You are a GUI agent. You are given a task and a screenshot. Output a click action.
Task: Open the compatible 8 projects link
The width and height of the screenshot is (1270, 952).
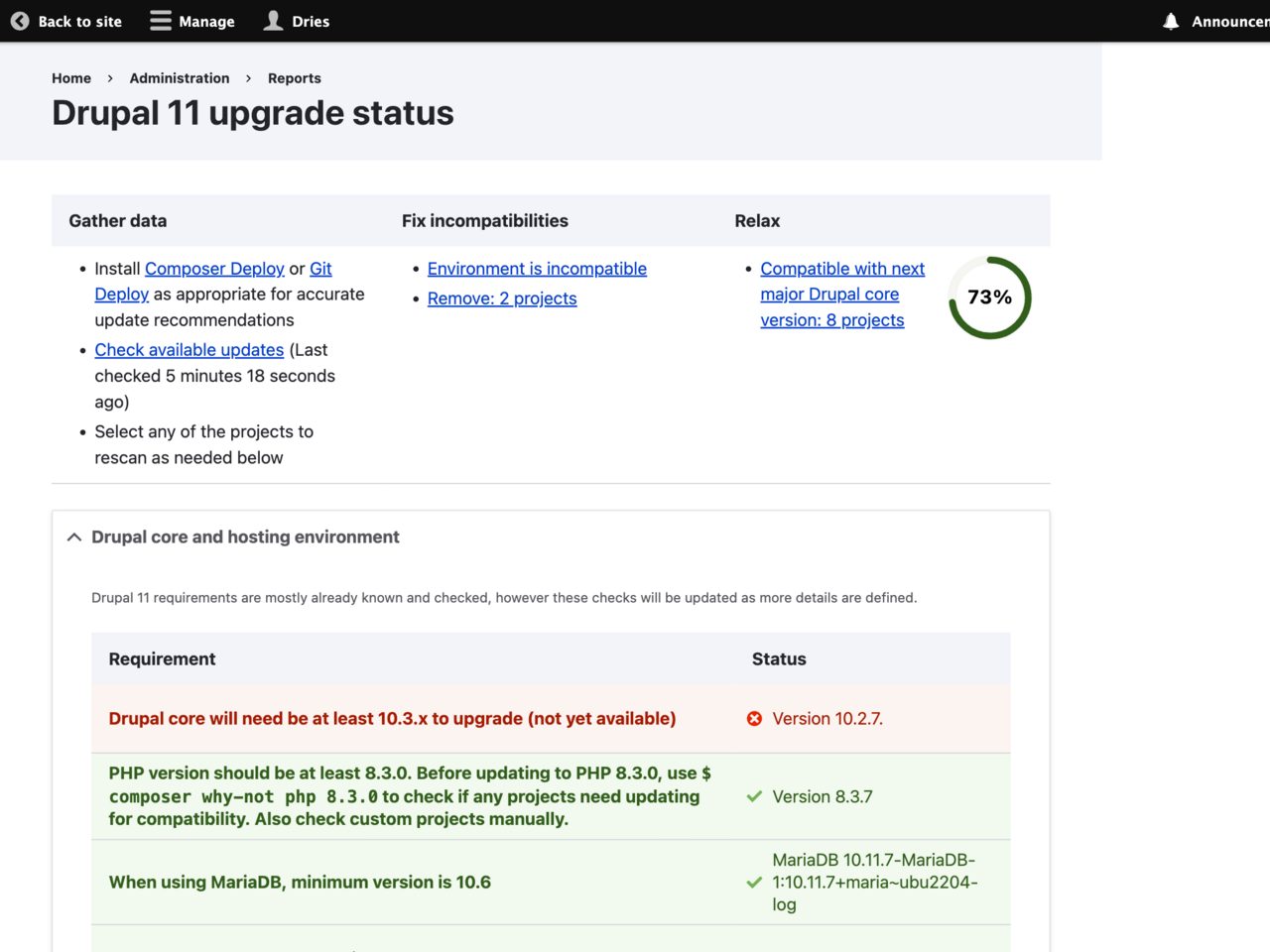[842, 294]
